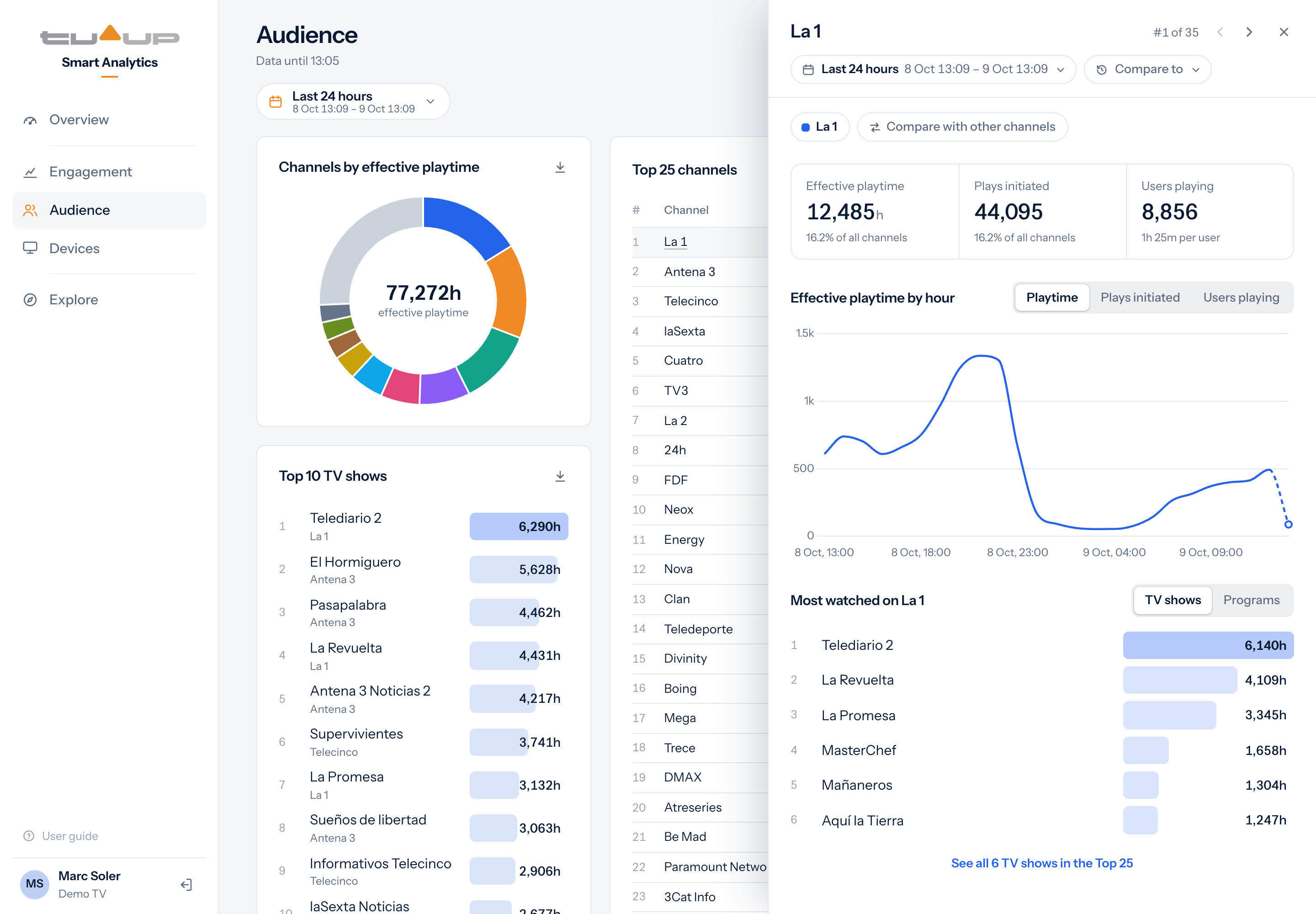Viewport: 1316px width, 914px height.
Task: Click See all 6 TV shows link
Action: pyautogui.click(x=1042, y=863)
